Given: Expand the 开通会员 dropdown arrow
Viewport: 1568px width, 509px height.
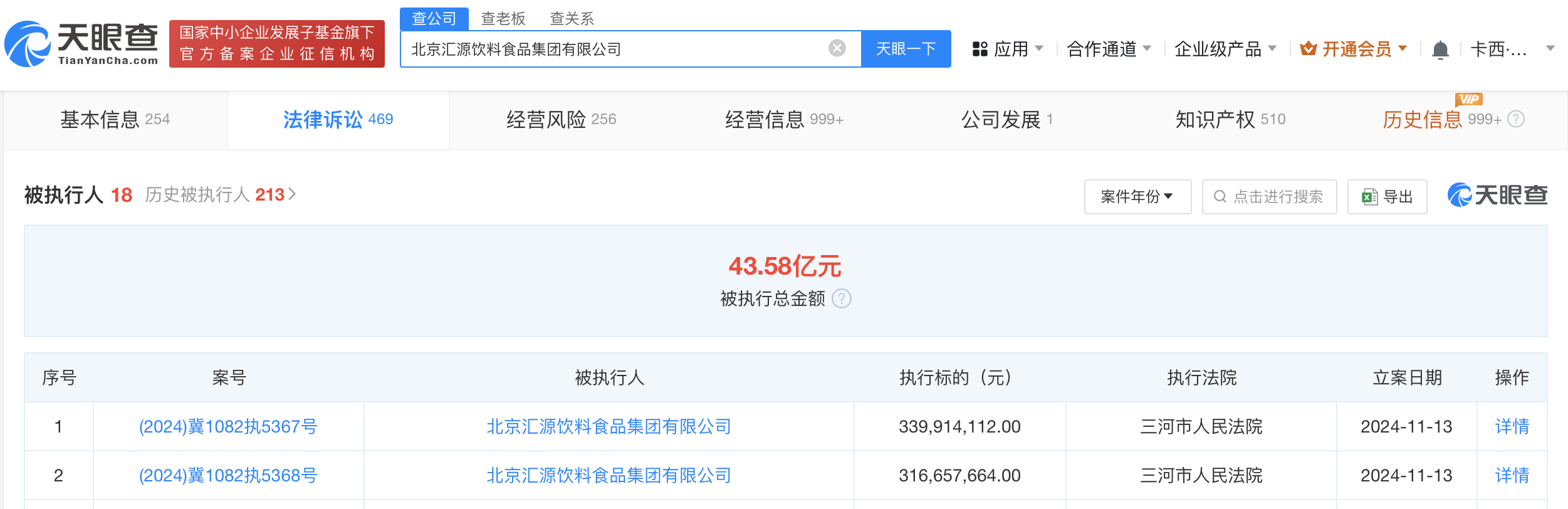Looking at the screenshot, I should (1403, 48).
